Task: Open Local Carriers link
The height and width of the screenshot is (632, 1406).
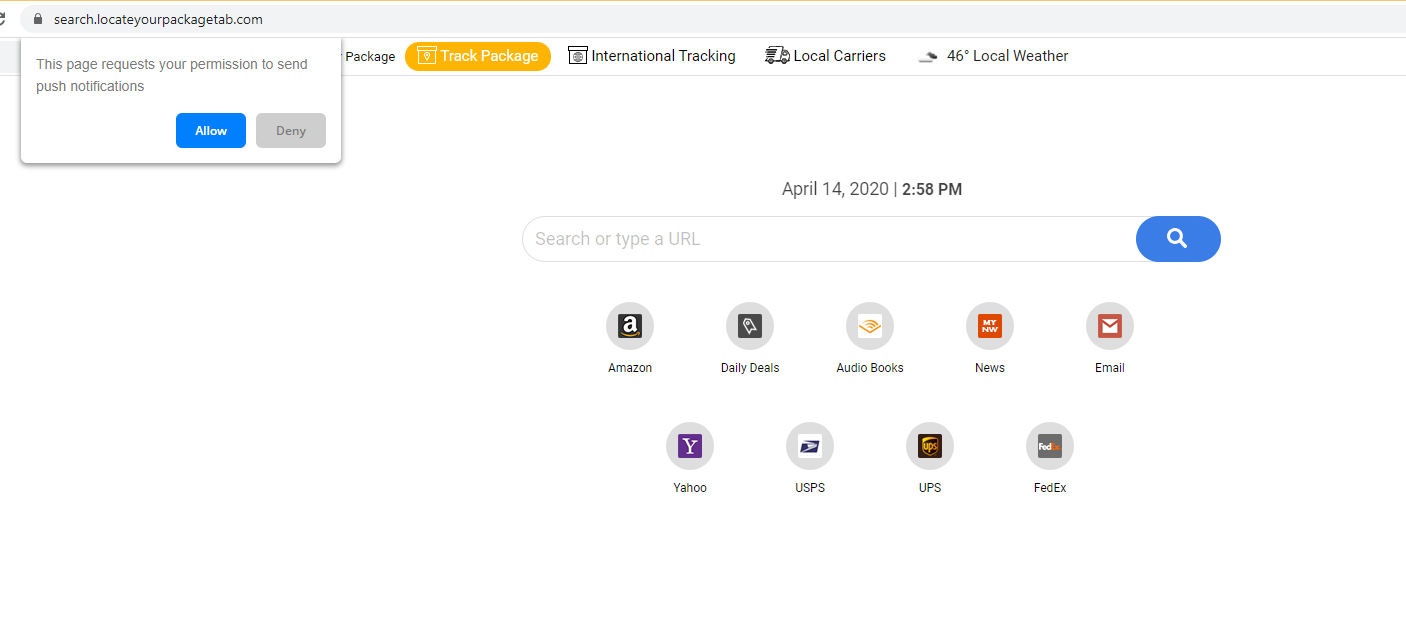Action: point(839,56)
